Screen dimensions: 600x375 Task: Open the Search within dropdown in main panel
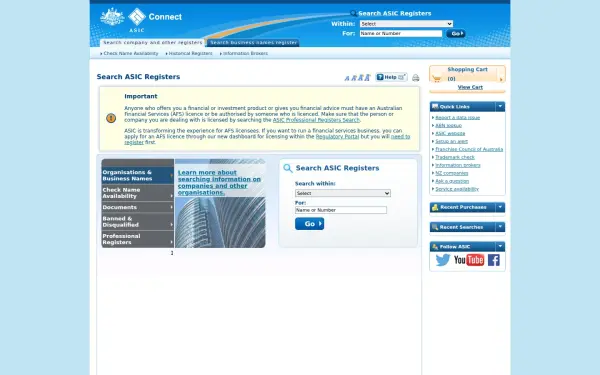click(x=343, y=193)
